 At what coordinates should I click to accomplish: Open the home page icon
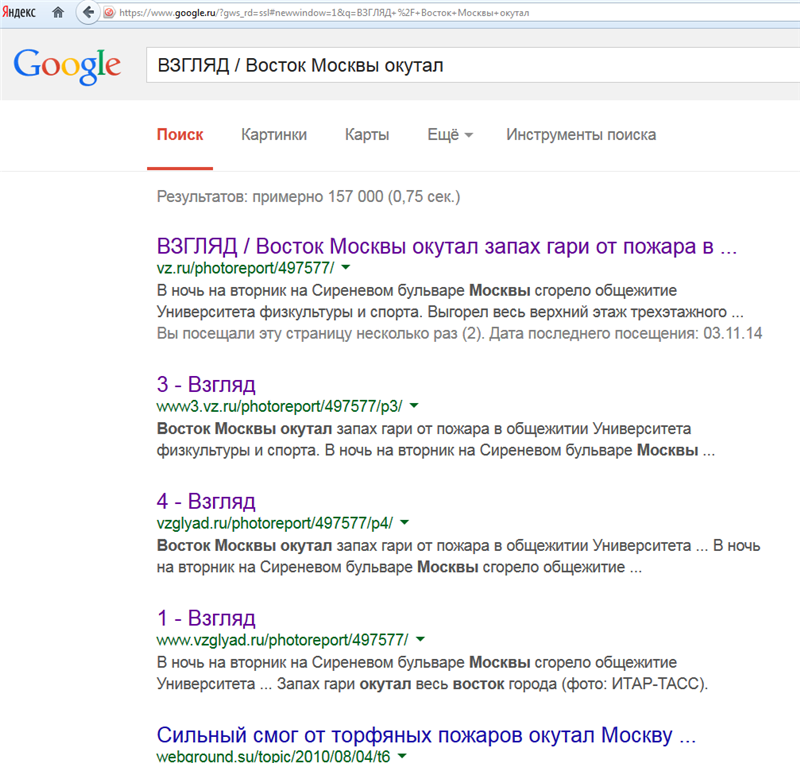coord(59,13)
